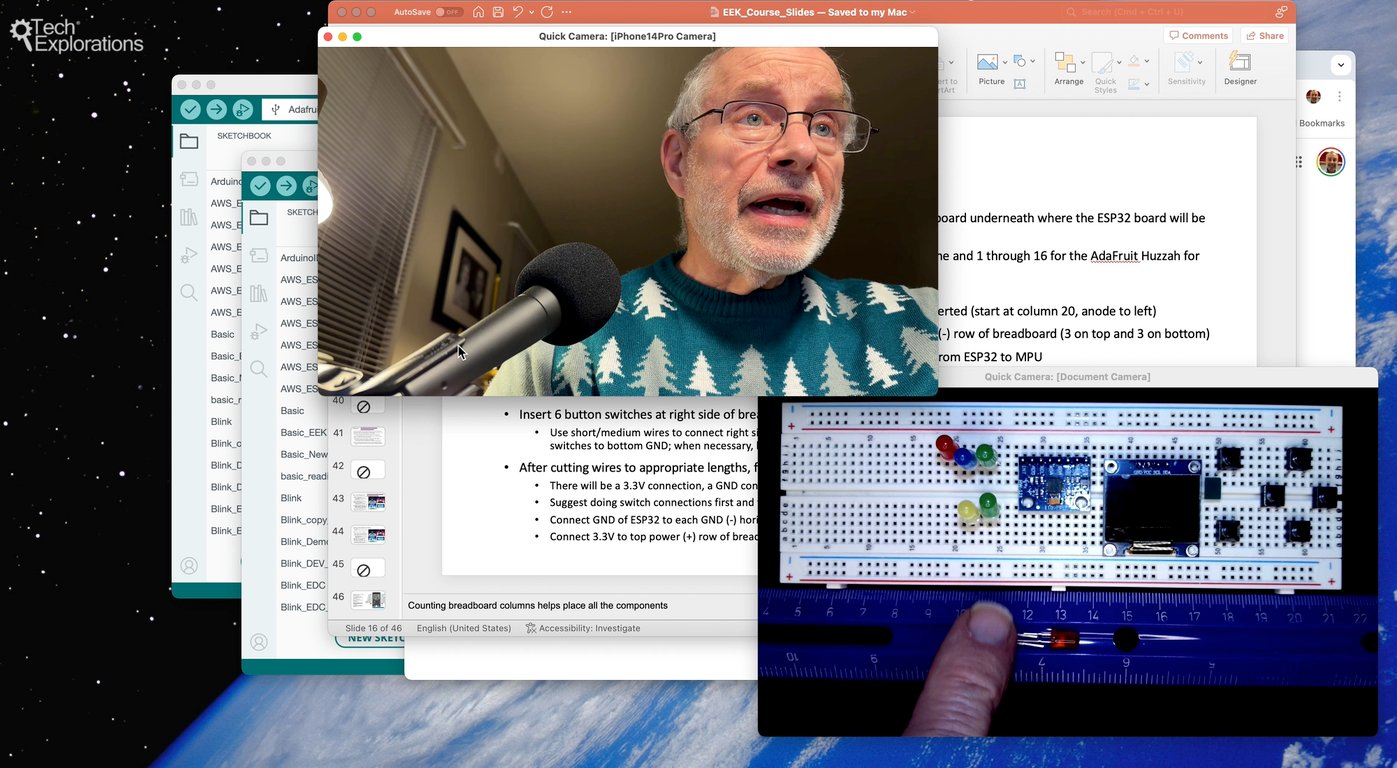The width and height of the screenshot is (1397, 768).
Task: Click Upload arrow in the front Arduino window
Action: pos(286,186)
